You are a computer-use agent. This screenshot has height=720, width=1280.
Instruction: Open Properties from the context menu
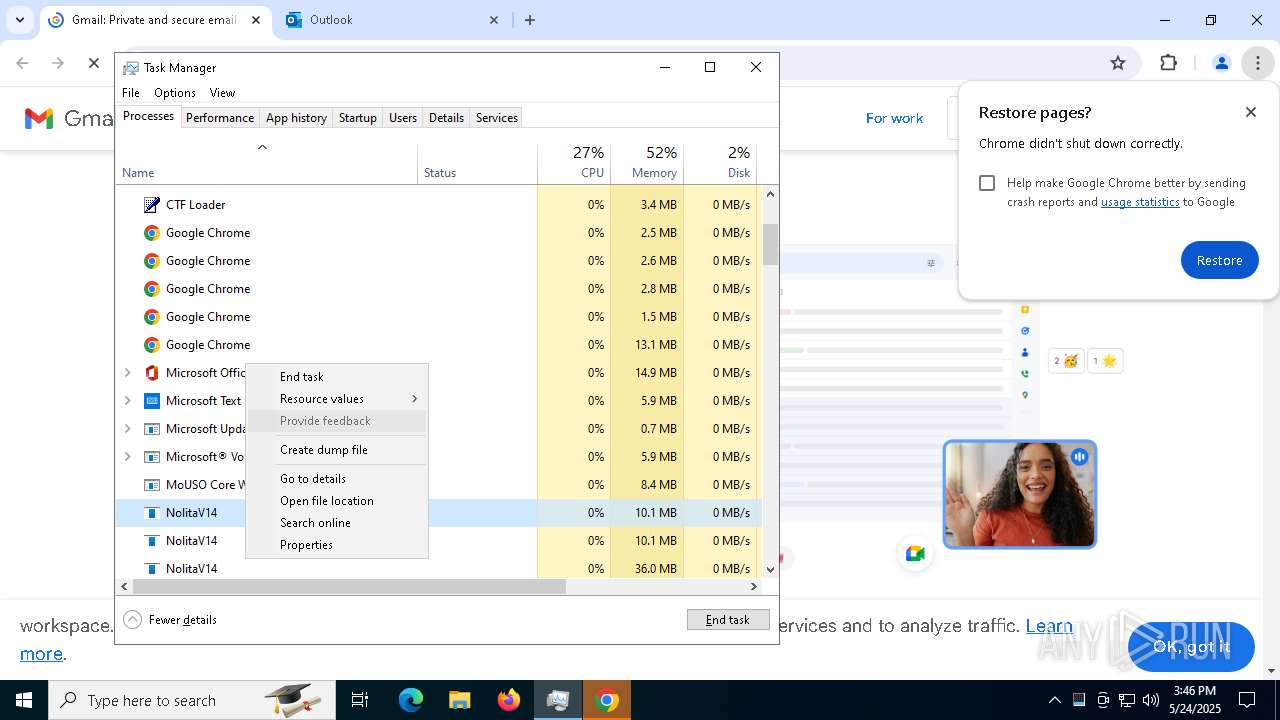click(x=337, y=545)
